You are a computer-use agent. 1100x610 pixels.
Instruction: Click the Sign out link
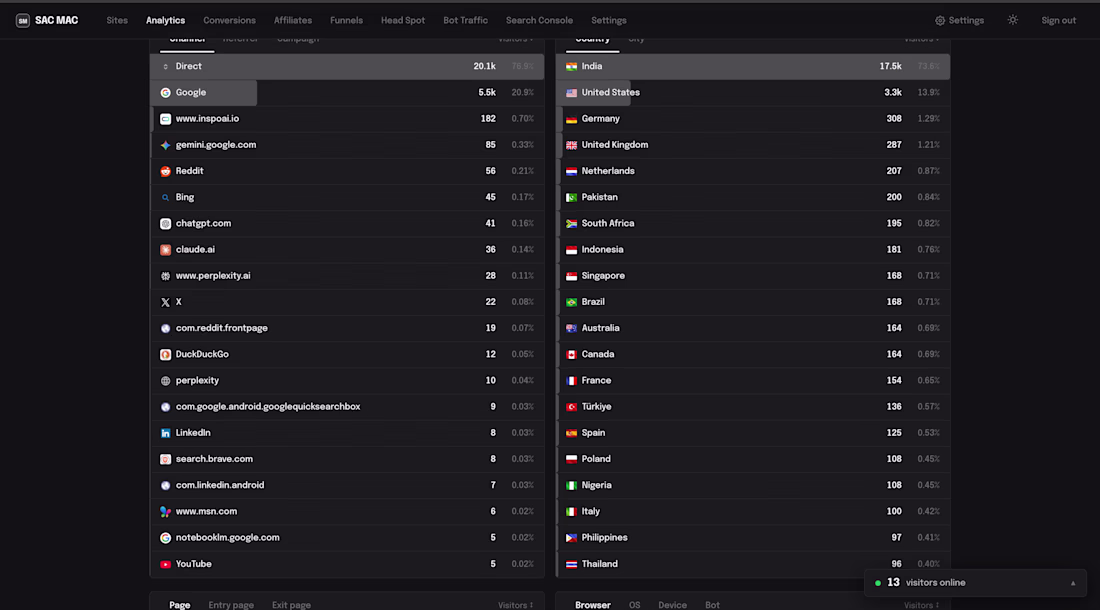tap(1059, 20)
